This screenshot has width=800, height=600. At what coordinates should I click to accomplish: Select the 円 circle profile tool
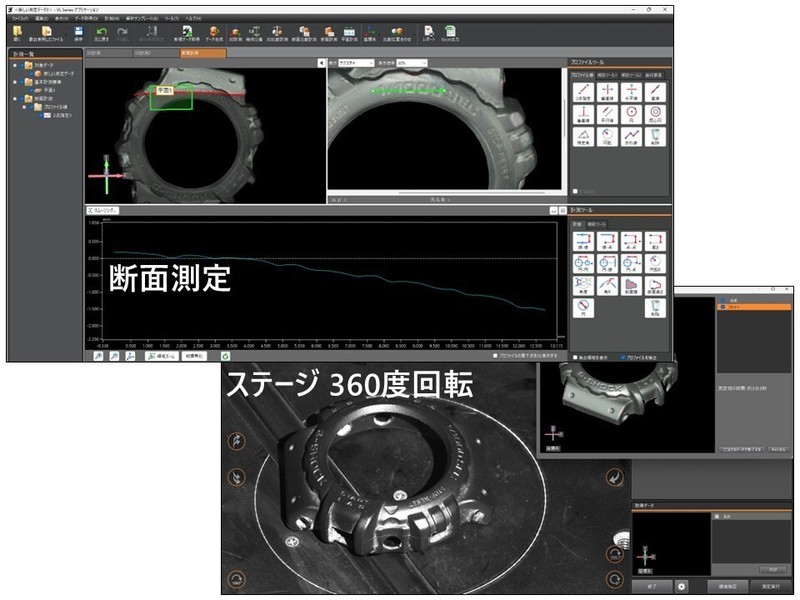pos(631,115)
